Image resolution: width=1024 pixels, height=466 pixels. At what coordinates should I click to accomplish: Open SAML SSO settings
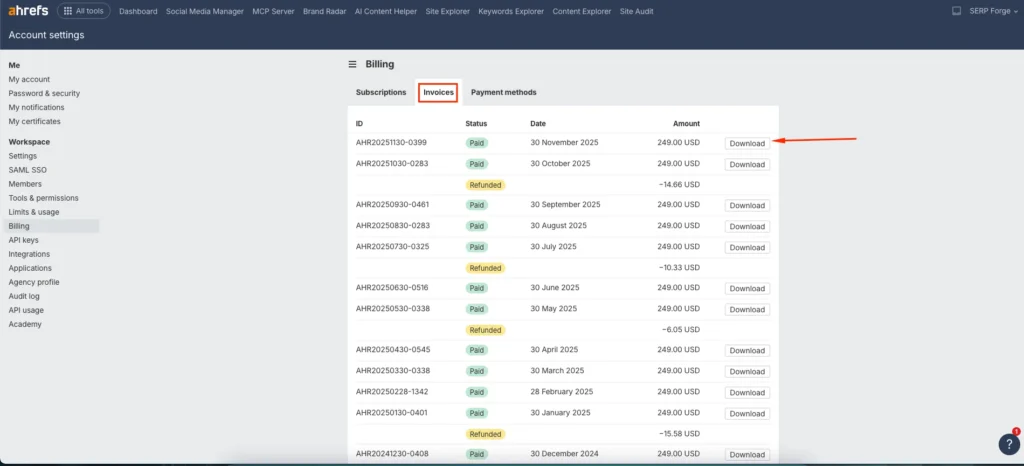[x=27, y=170]
